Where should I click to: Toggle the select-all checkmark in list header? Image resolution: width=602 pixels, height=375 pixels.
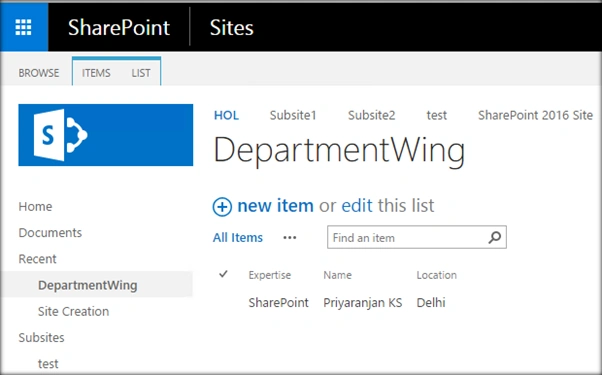click(x=223, y=274)
